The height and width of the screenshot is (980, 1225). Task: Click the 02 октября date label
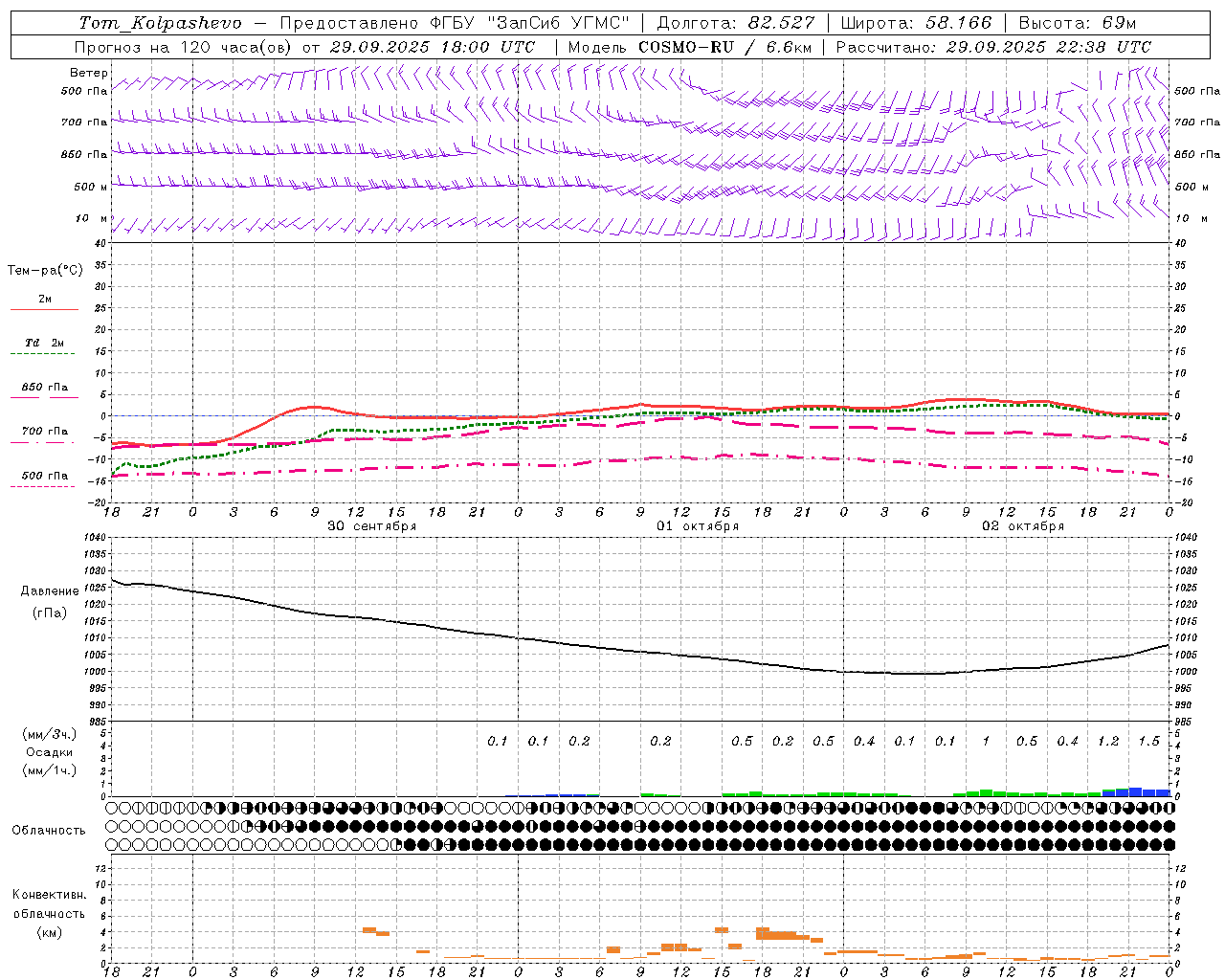(x=1023, y=526)
